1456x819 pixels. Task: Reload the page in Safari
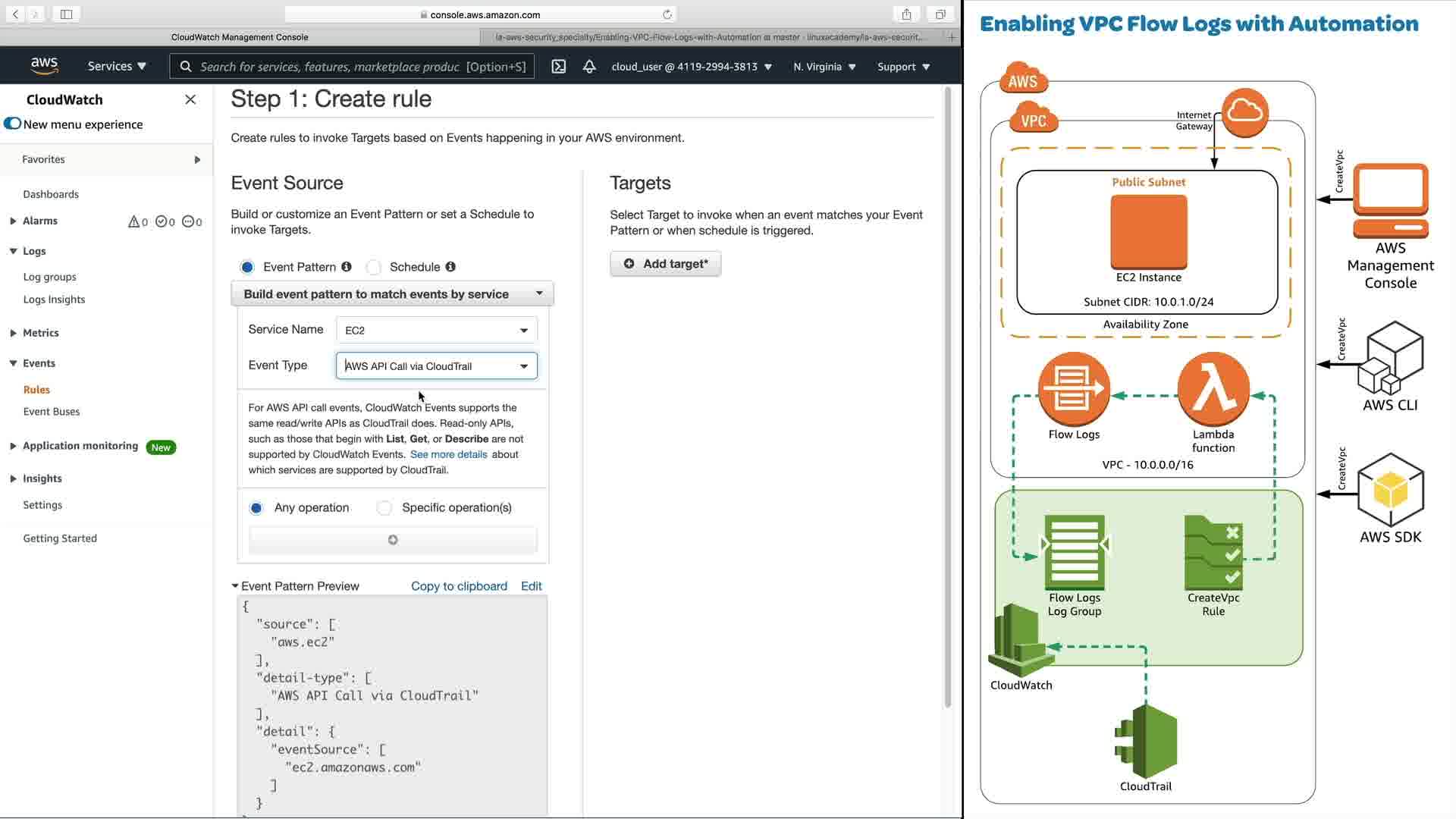(667, 14)
